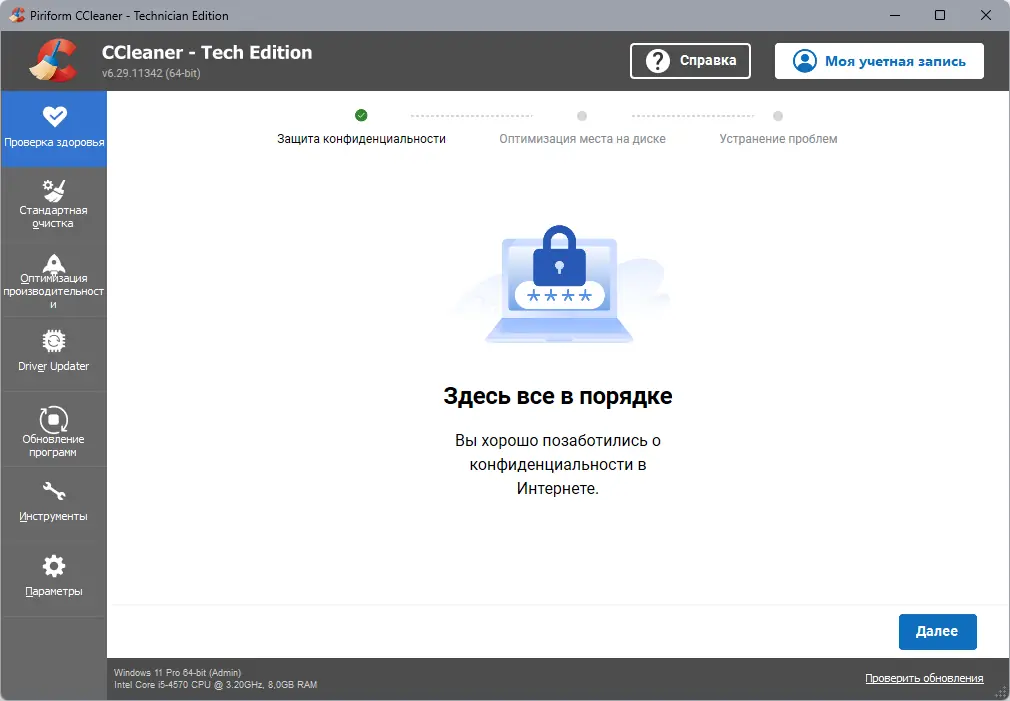Click the Здесь все в порядке heading
This screenshot has height=701, width=1010.
558,396
